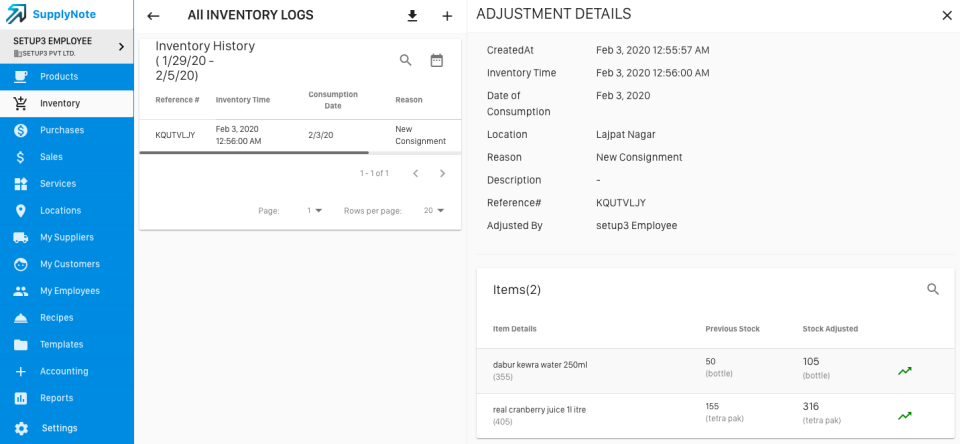The height and width of the screenshot is (444, 960).
Task: Click the Reports chart icon
Action: point(21,398)
